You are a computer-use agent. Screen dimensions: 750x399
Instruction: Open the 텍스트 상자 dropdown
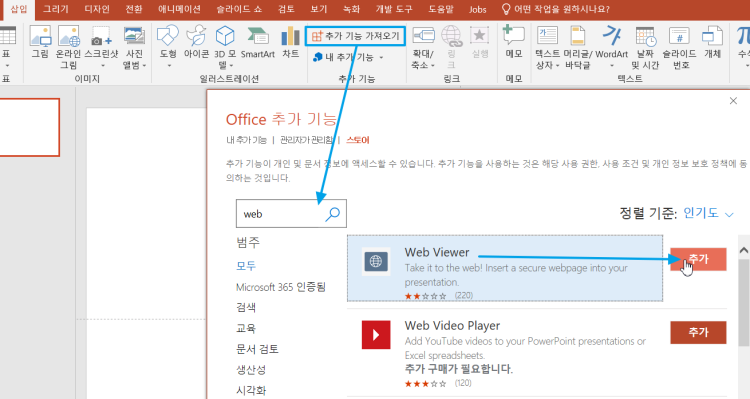(547, 47)
